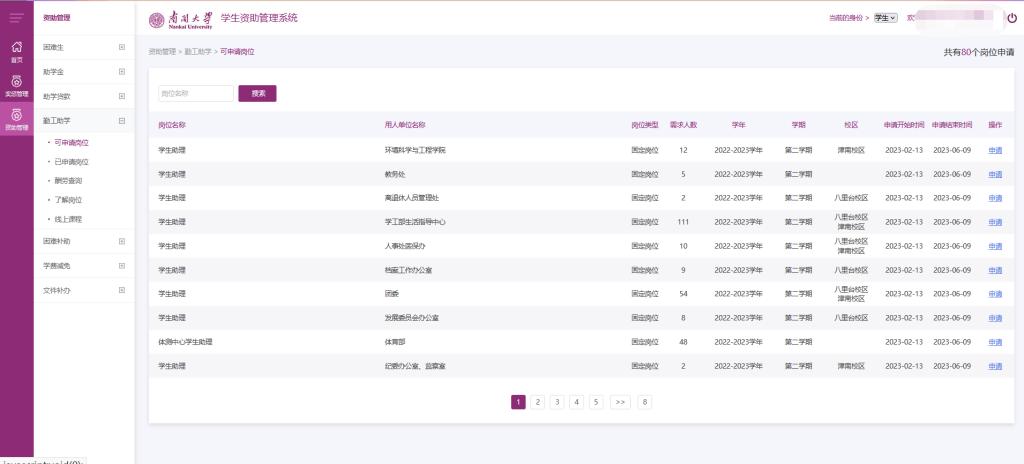This screenshot has height=464, width=1024.
Task: Click the 搜索 search button
Action: (257, 93)
